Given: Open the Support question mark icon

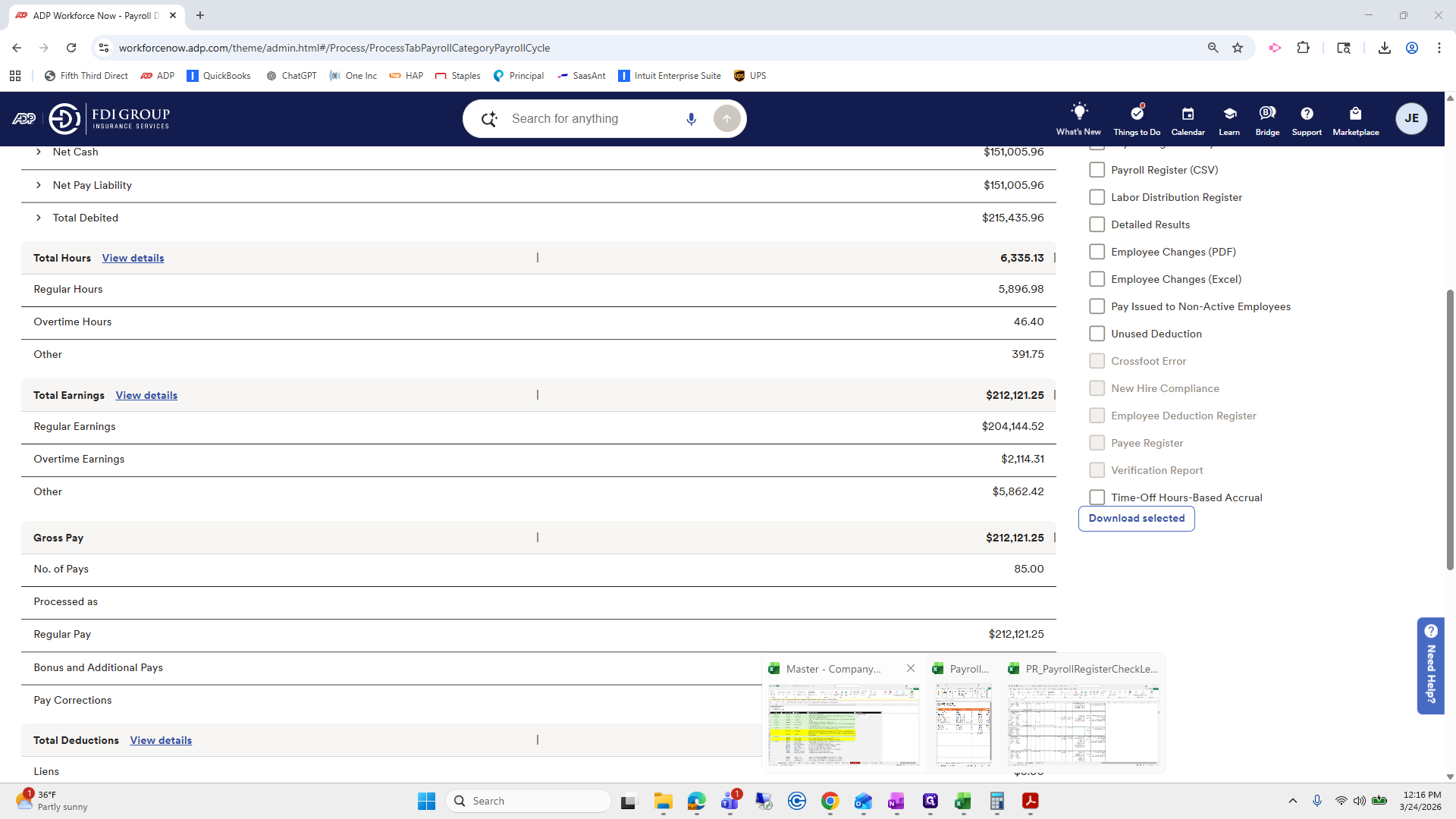Looking at the screenshot, I should point(1307,114).
